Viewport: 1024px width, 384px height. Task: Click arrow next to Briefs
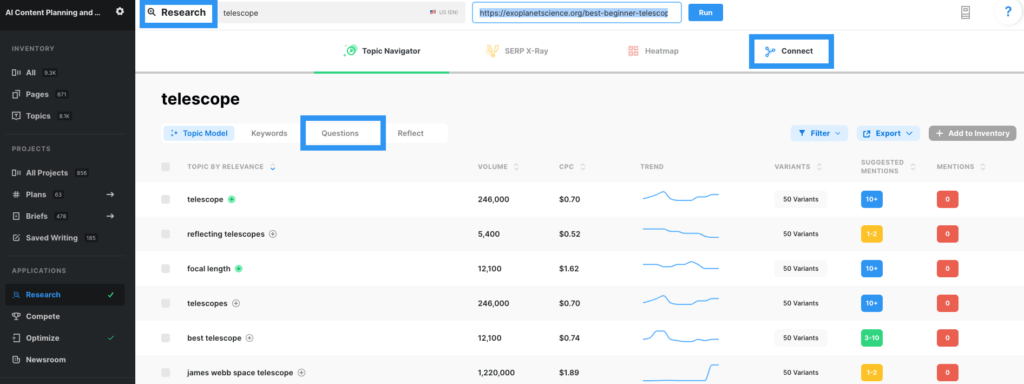[x=110, y=216]
